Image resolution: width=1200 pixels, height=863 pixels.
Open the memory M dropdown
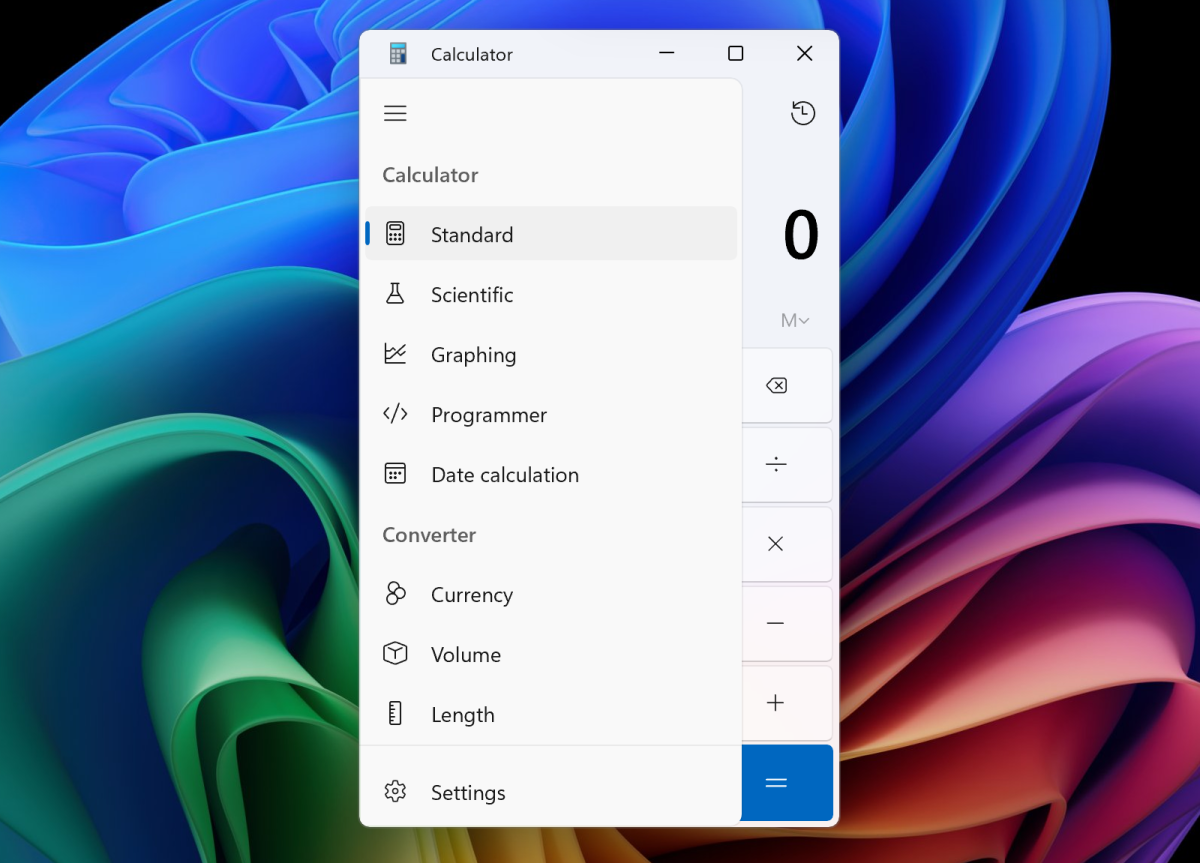pos(795,321)
